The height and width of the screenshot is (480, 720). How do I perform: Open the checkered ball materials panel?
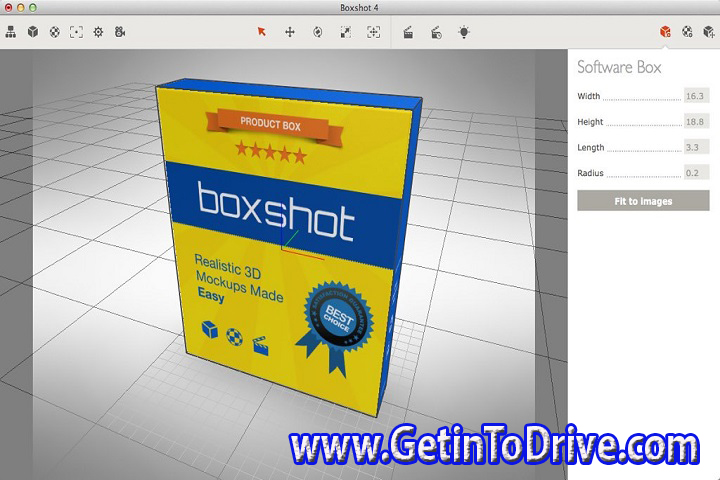(x=55, y=32)
